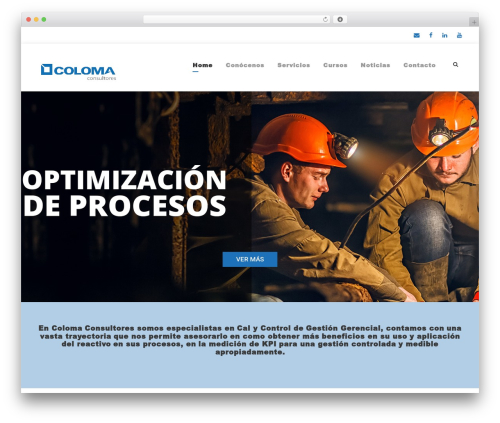Open a new browser tab

coord(474,22)
